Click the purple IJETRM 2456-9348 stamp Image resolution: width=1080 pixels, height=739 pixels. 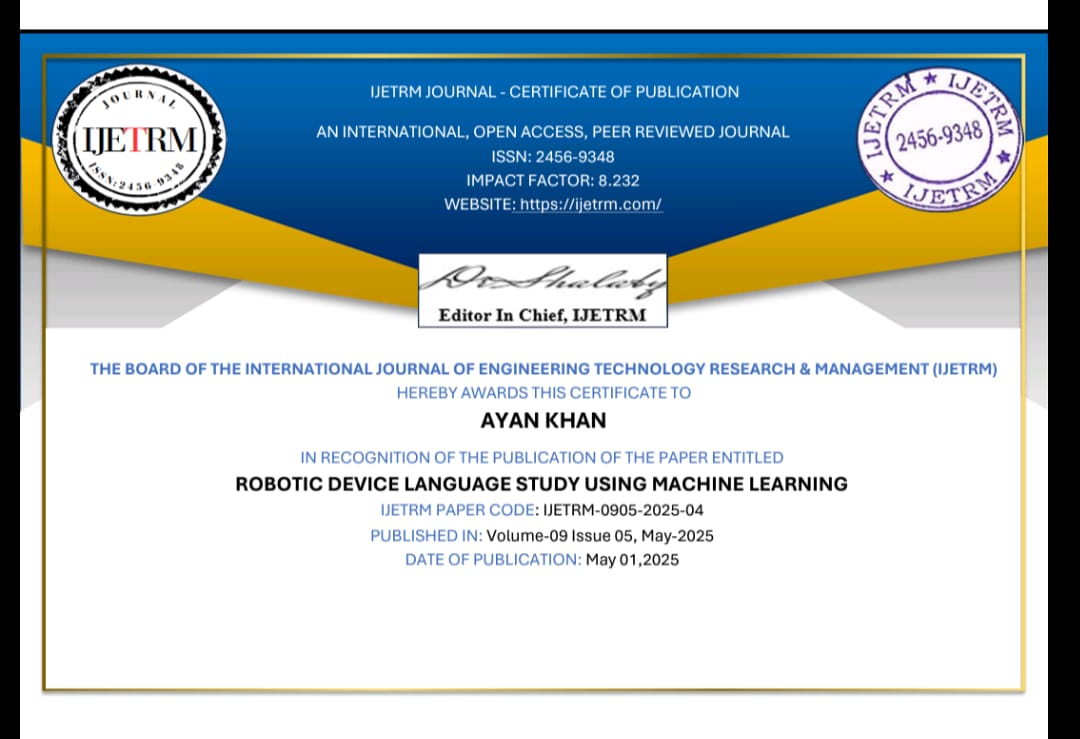(939, 138)
